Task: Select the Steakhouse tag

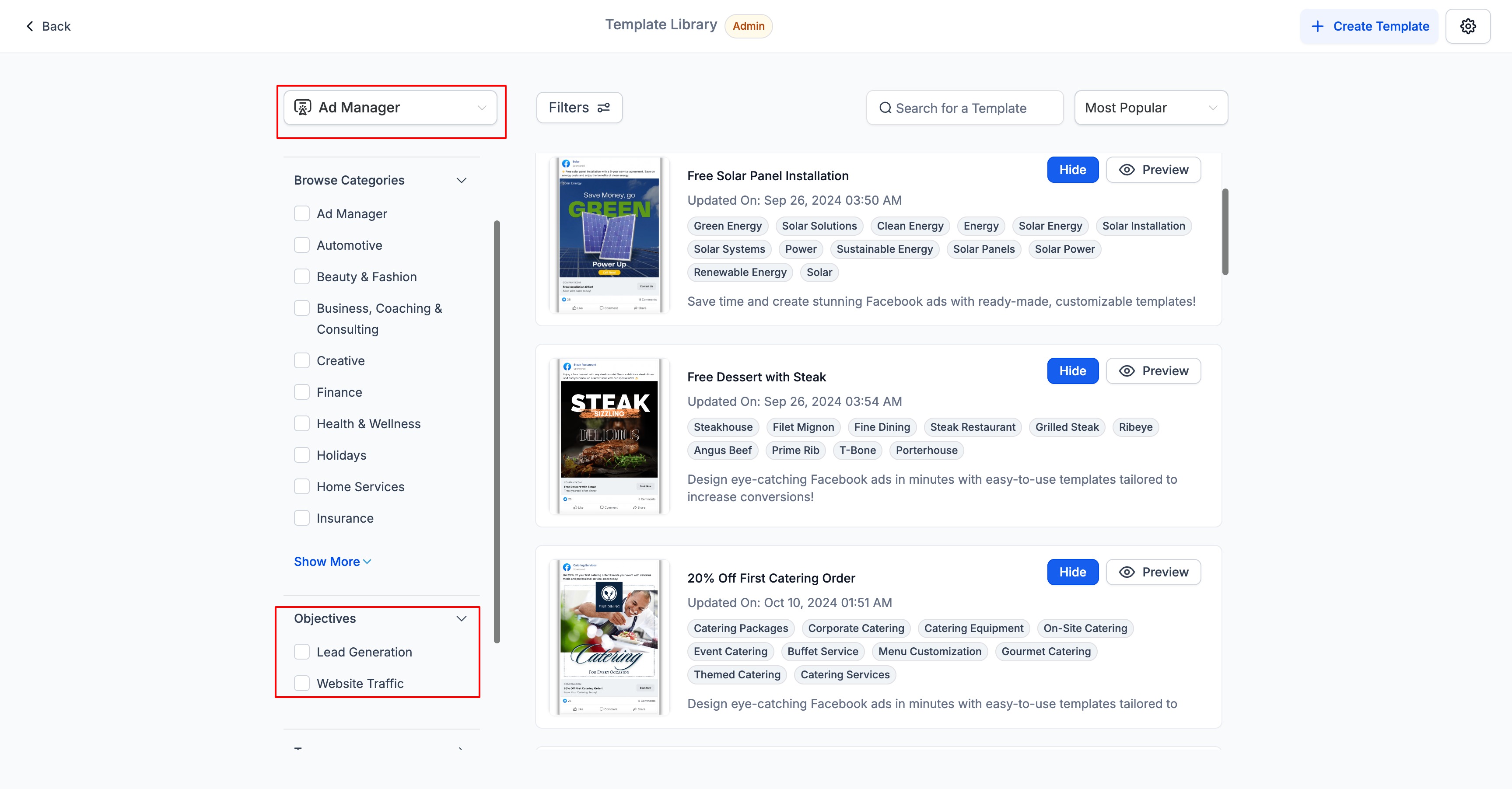Action: (723, 427)
